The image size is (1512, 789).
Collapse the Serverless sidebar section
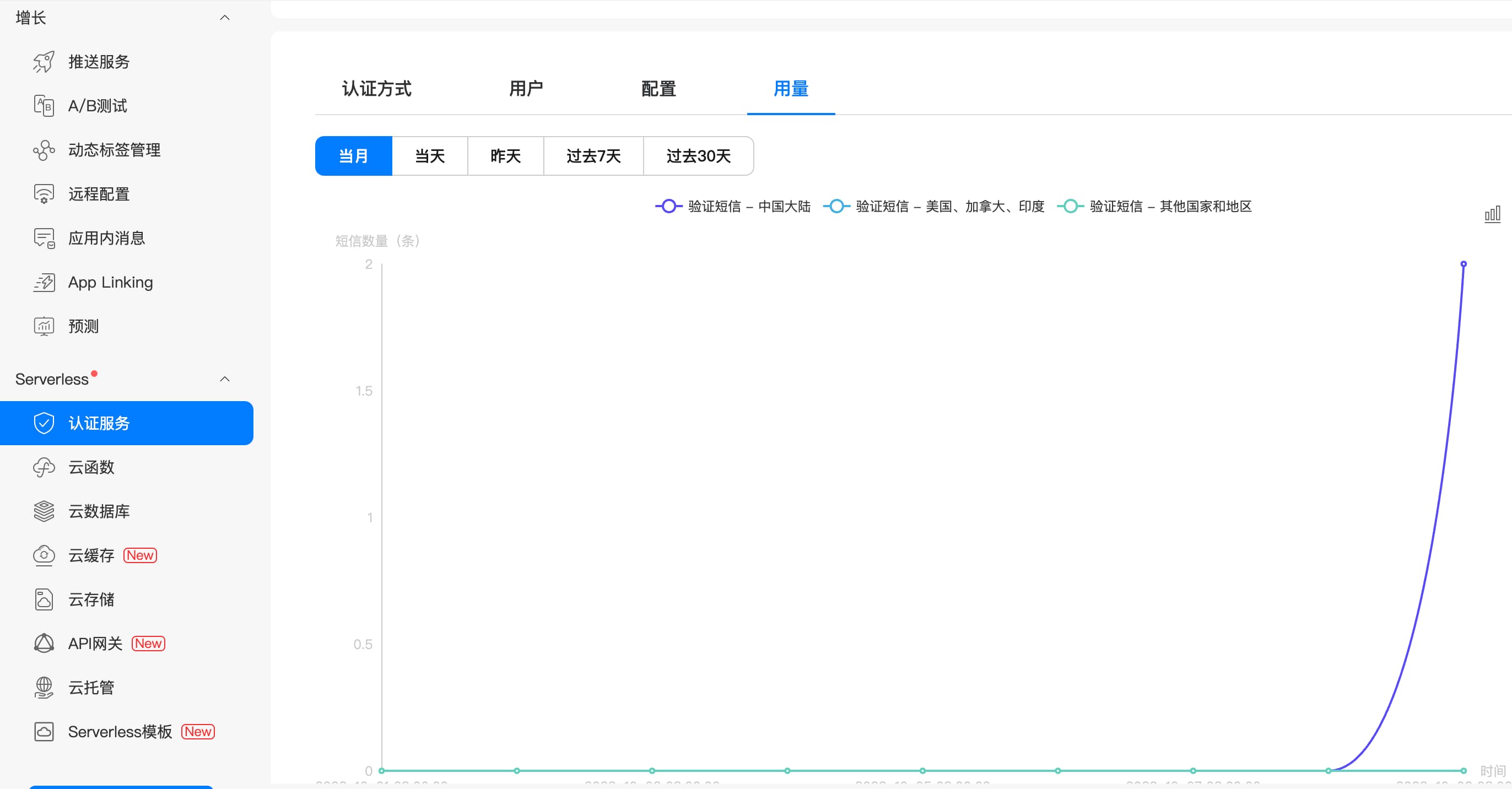(x=224, y=379)
